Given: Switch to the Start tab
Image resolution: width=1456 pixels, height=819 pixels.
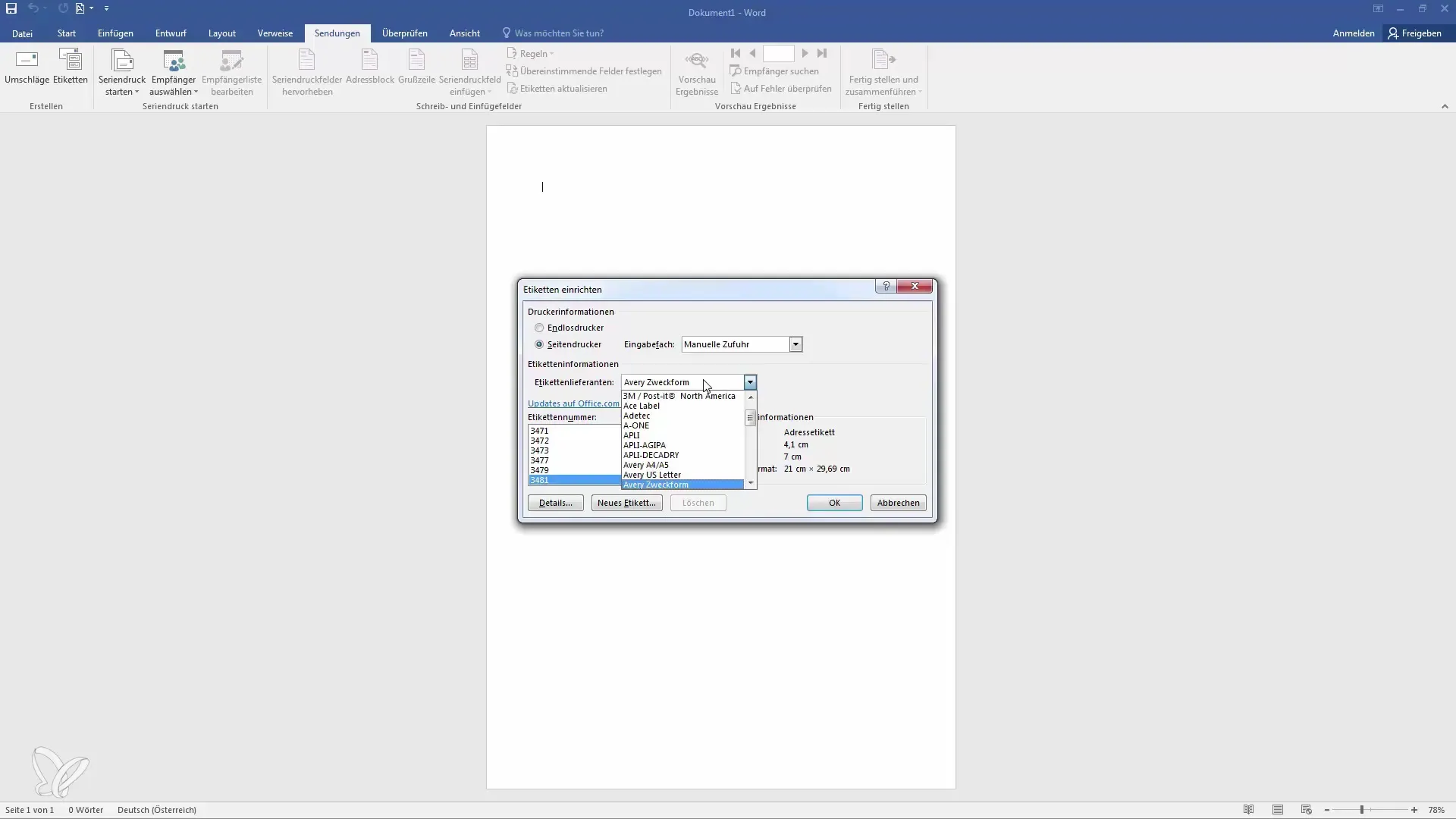Looking at the screenshot, I should pyautogui.click(x=67, y=33).
